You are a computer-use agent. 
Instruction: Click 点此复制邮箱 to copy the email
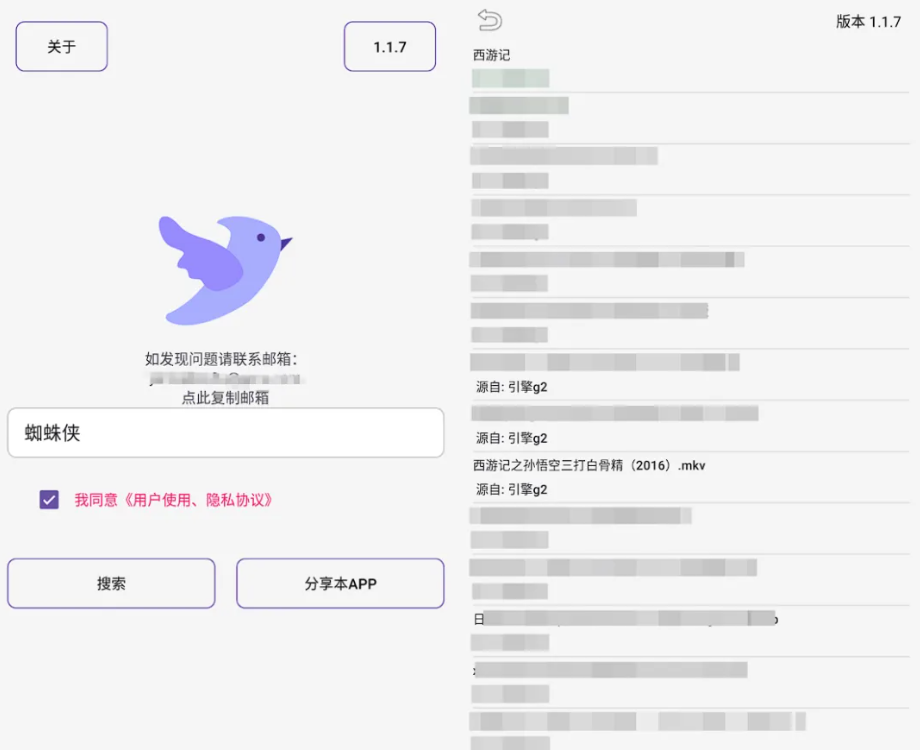[x=224, y=395]
